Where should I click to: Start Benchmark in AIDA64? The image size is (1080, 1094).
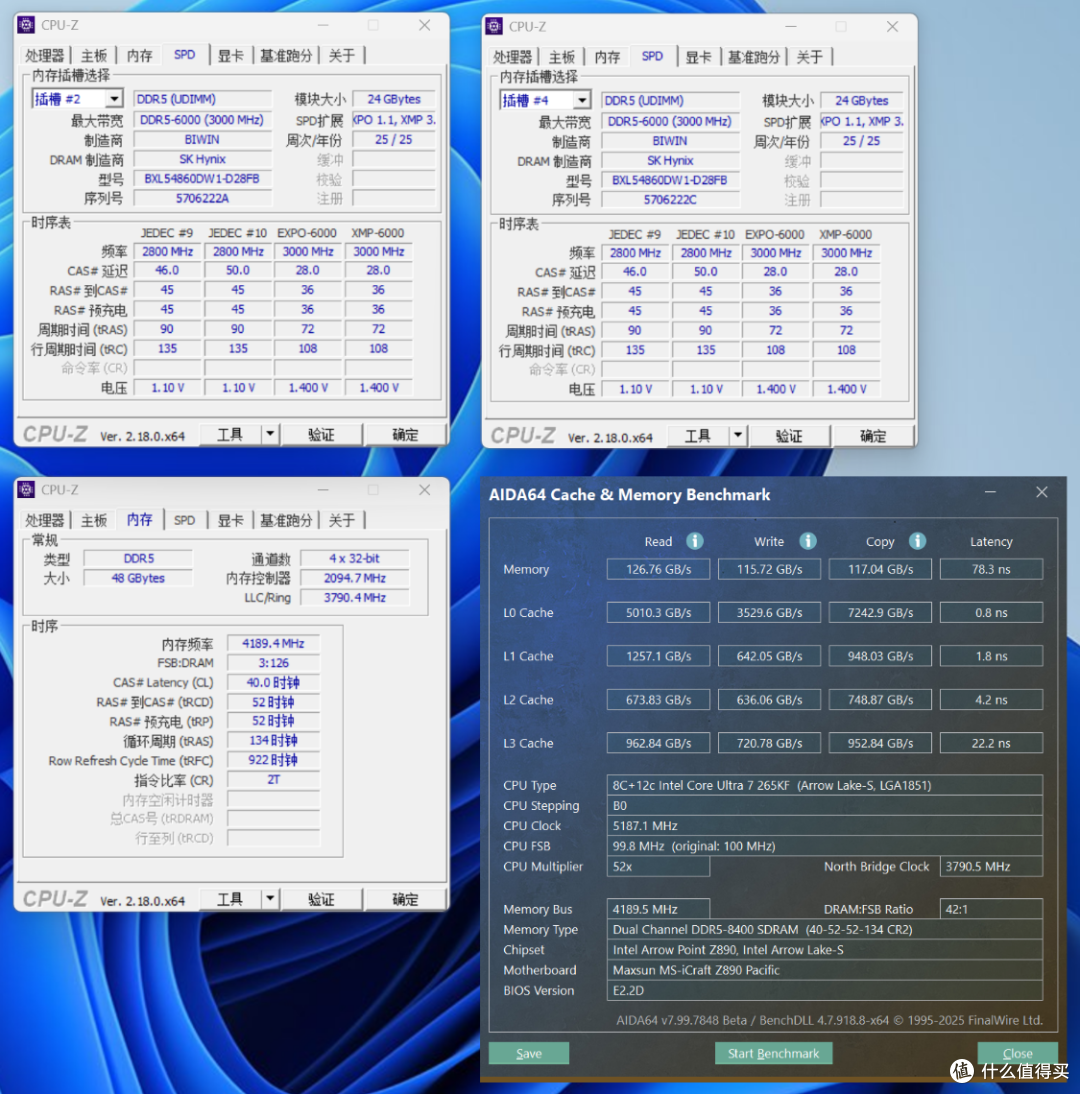click(x=773, y=1053)
